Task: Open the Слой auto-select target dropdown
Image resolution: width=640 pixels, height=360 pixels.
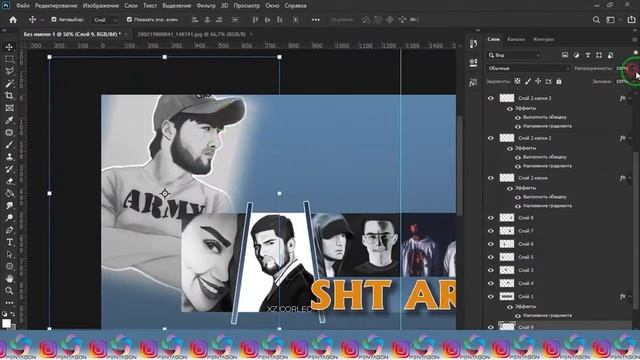Action: (105, 20)
